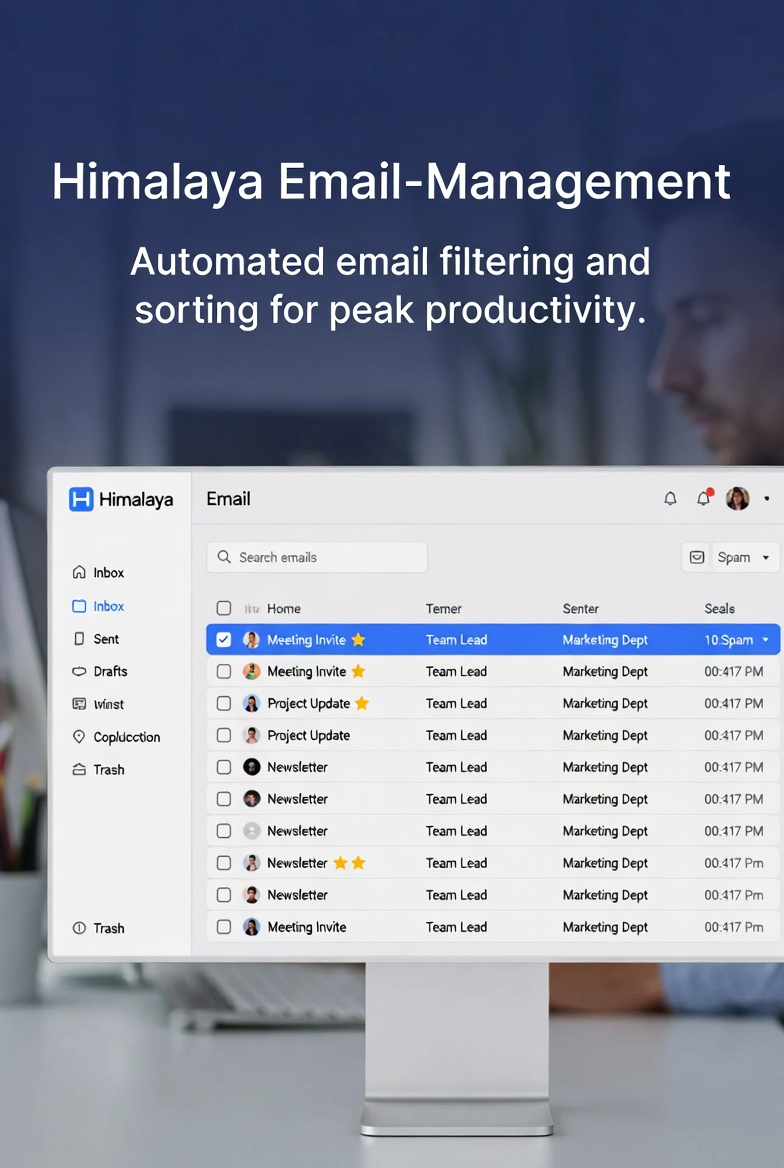
Task: Open notifications bell with red badge
Action: pyautogui.click(x=703, y=499)
